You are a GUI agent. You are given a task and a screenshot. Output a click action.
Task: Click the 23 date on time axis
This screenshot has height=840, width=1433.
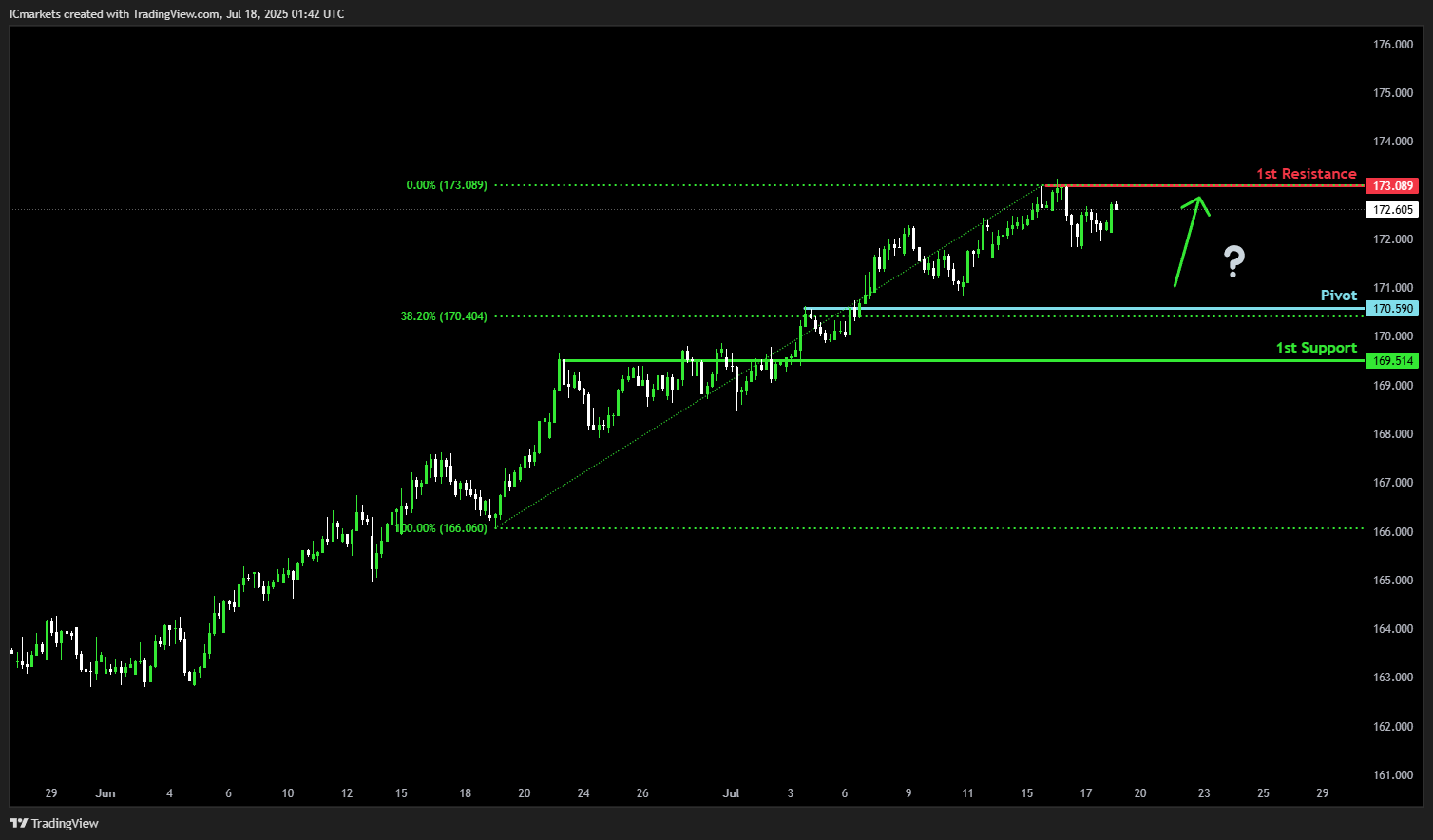coord(1204,793)
